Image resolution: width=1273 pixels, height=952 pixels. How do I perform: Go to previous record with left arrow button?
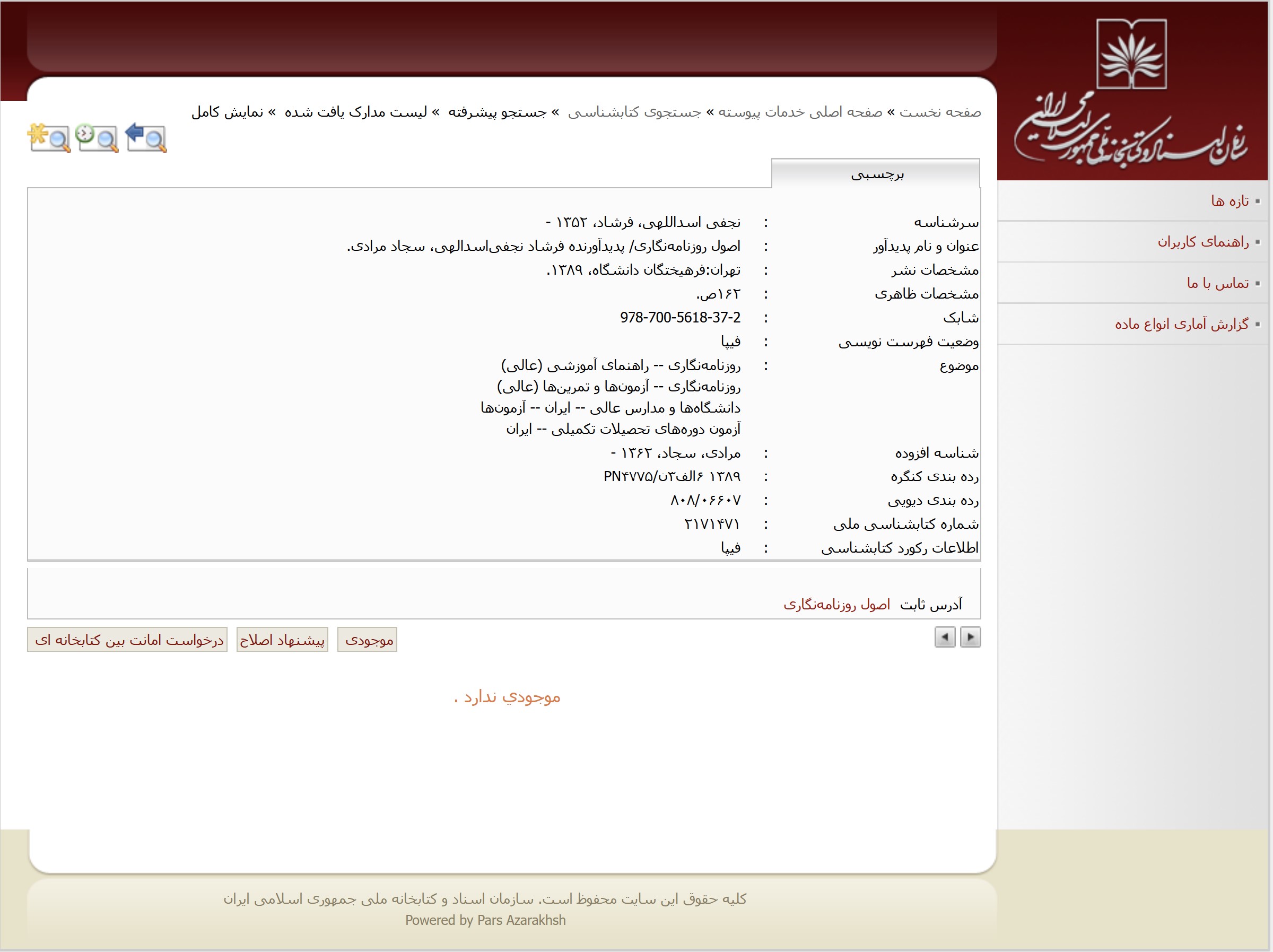coord(945,637)
